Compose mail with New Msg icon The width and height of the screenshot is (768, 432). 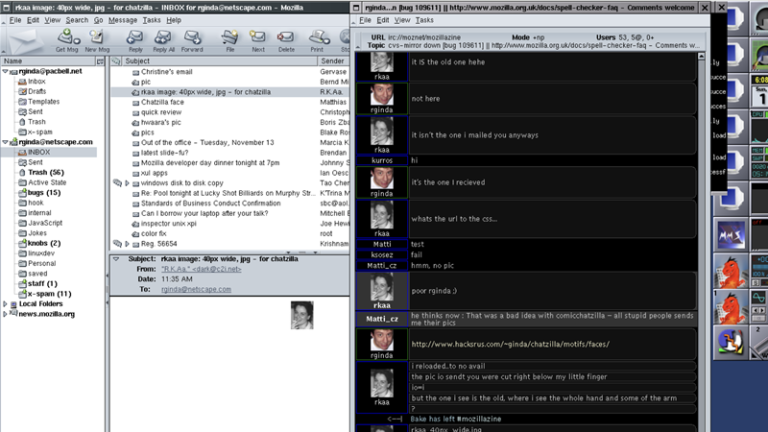click(97, 38)
